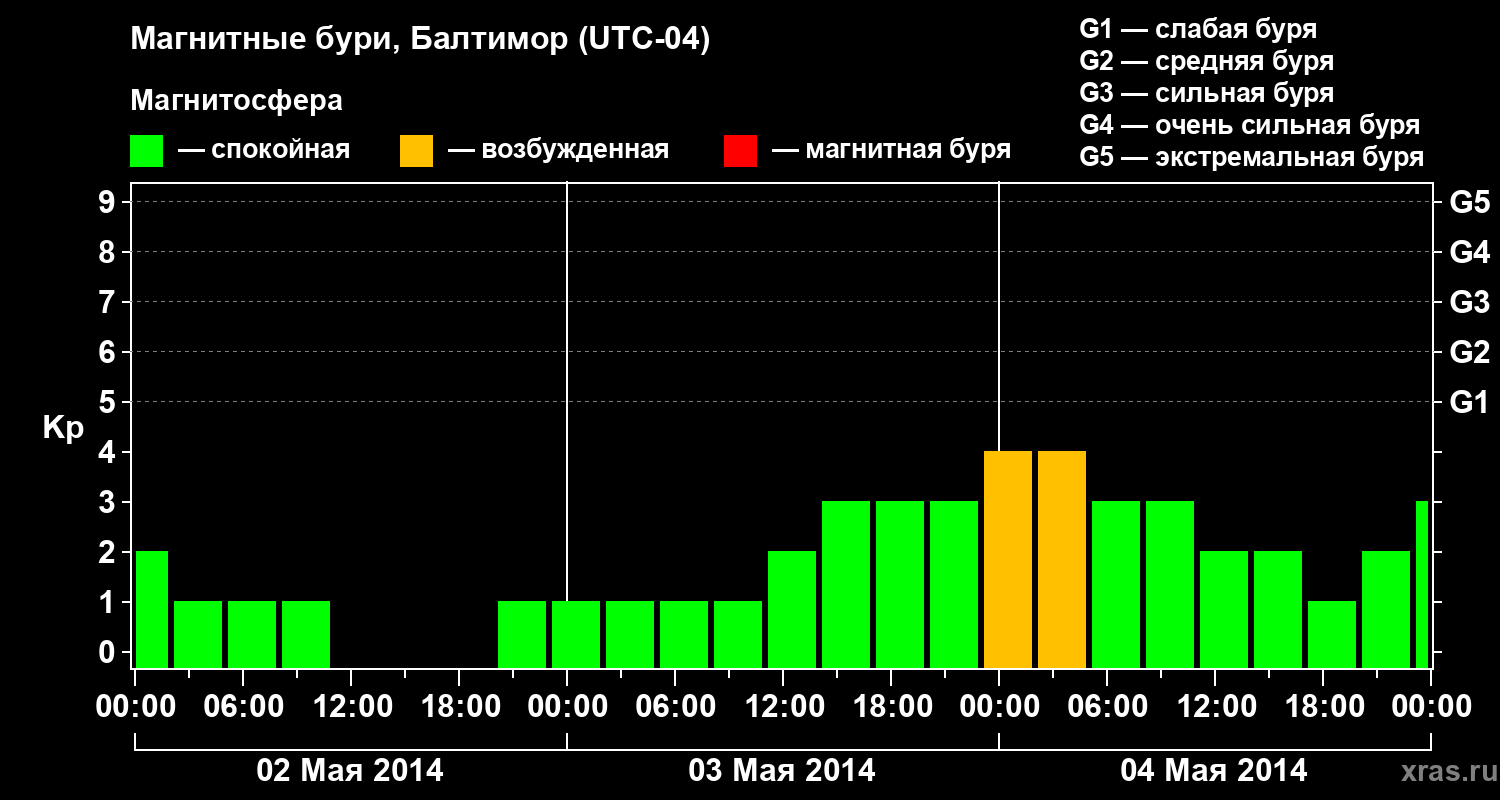The image size is (1500, 800).
Task: Click the right-axis 'G1' storm level label
Action: (1469, 402)
